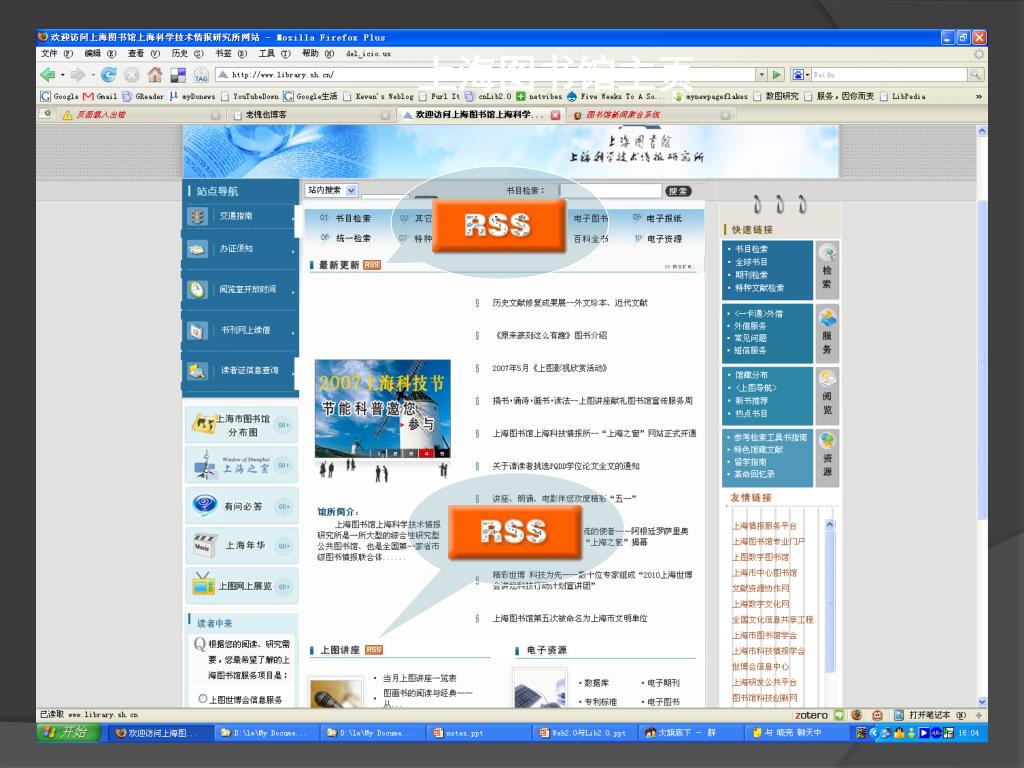This screenshot has height=768, width=1024.
Task: Switch to the 图书馆新闻聚合系统 tab
Action: pos(650,115)
